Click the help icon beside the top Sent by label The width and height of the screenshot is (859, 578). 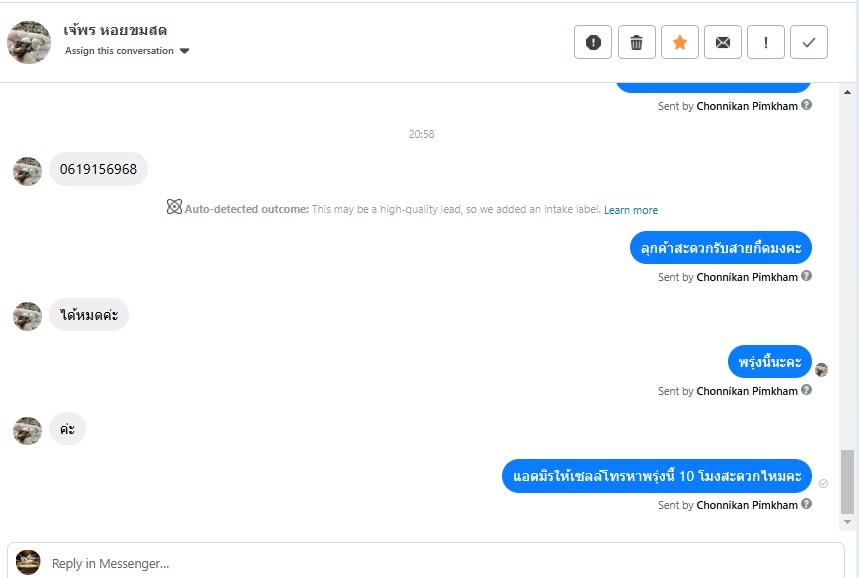pos(807,105)
